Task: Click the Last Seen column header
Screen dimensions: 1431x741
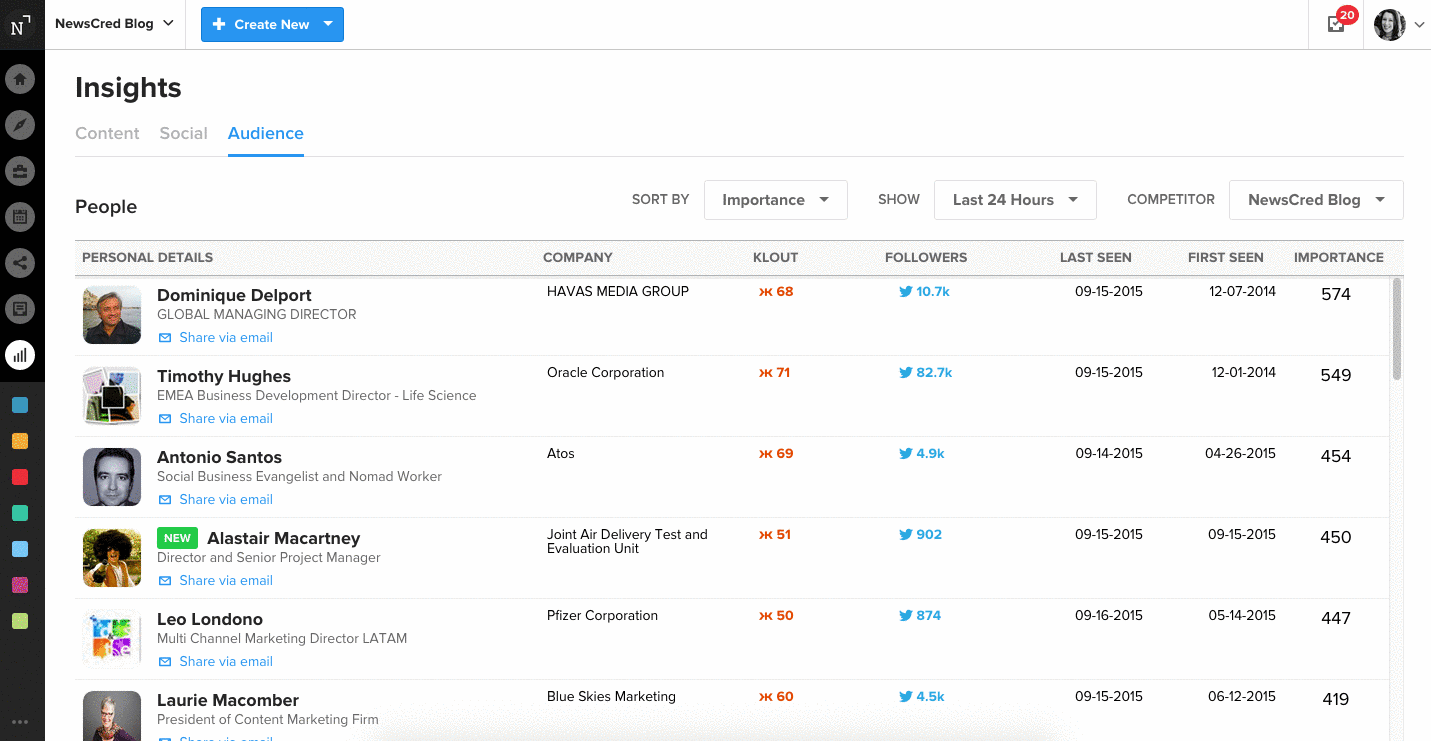Action: pyautogui.click(x=1095, y=257)
